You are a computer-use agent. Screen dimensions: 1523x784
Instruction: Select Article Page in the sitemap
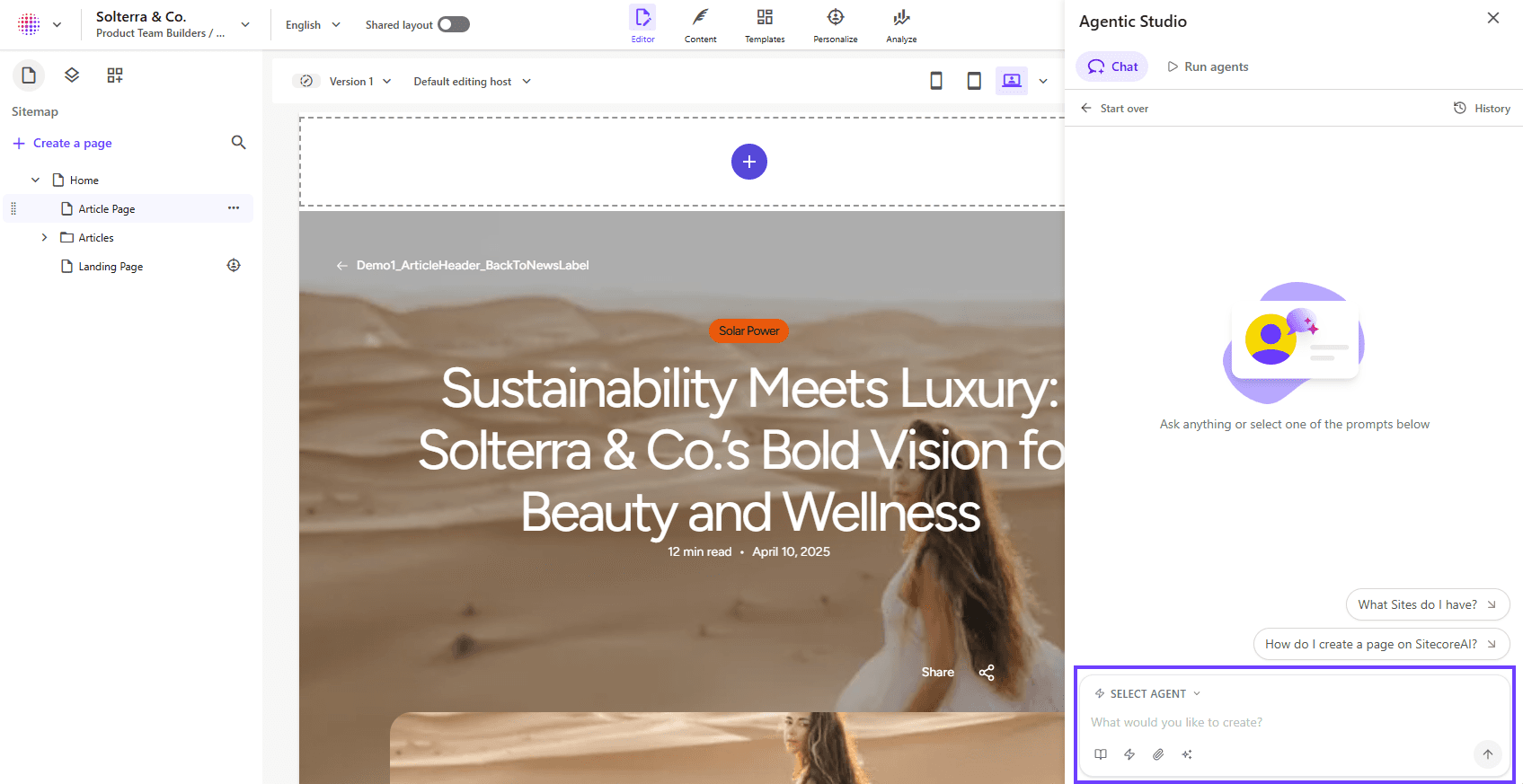[x=107, y=209]
